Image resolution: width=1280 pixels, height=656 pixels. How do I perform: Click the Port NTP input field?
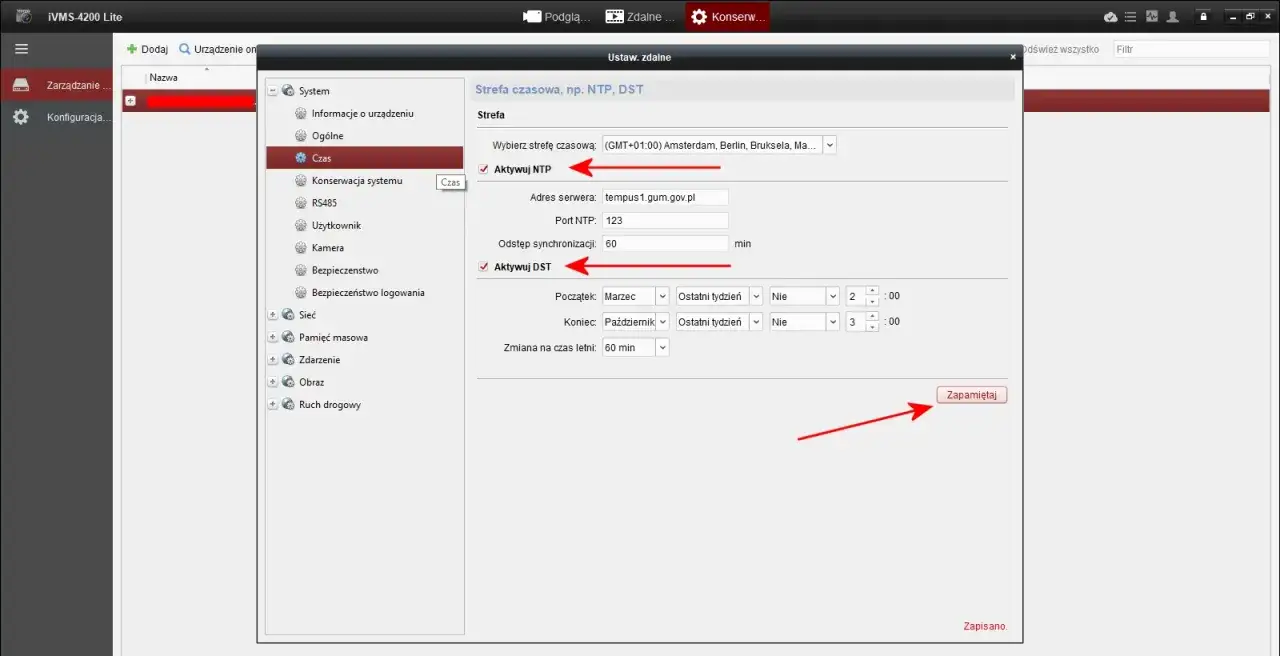(664, 220)
